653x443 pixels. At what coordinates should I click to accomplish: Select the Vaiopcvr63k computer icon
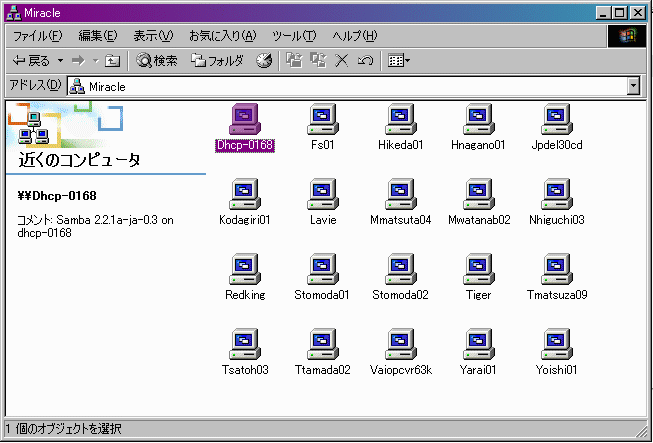click(401, 344)
